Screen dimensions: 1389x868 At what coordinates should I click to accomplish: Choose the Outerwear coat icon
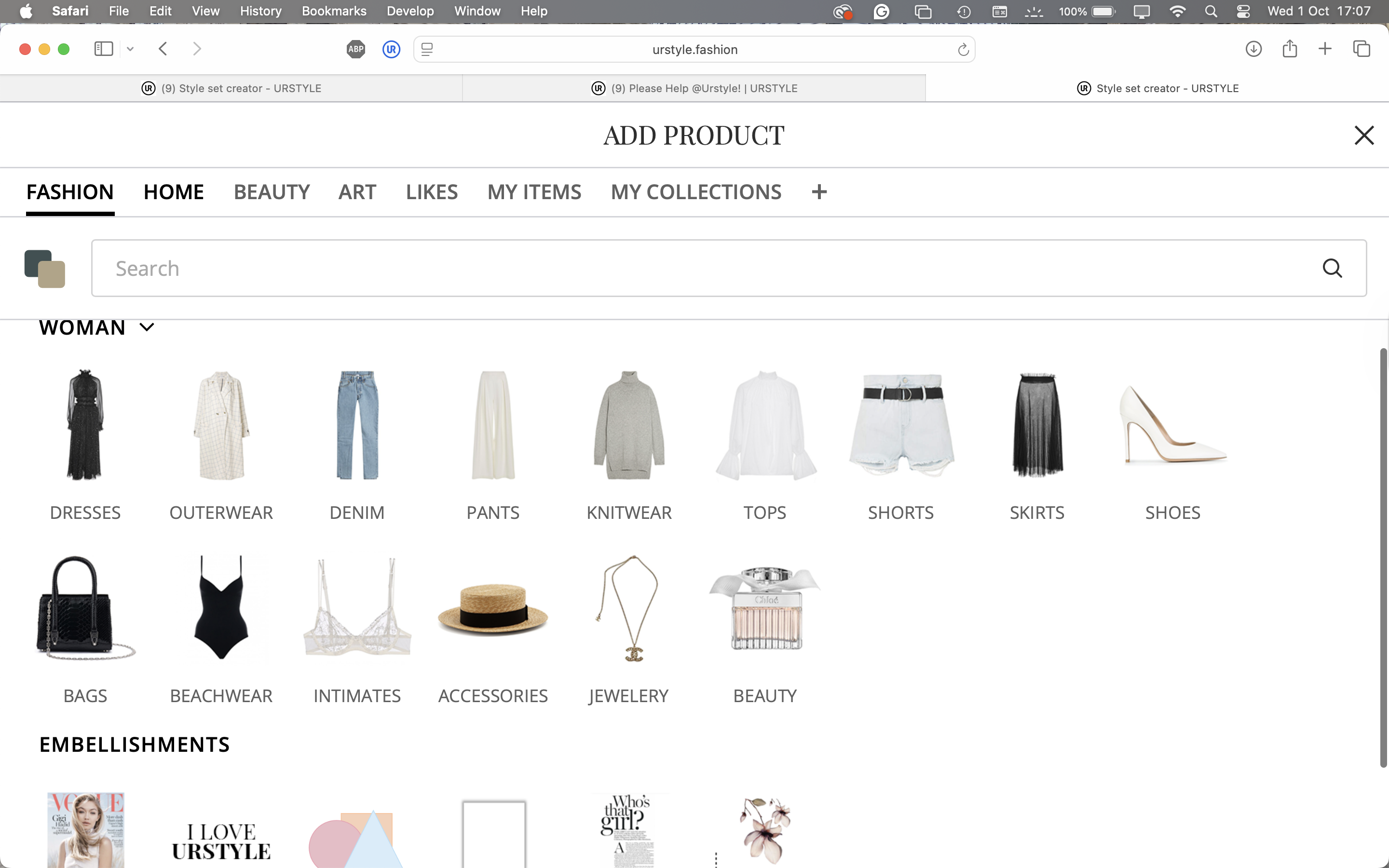(x=221, y=425)
